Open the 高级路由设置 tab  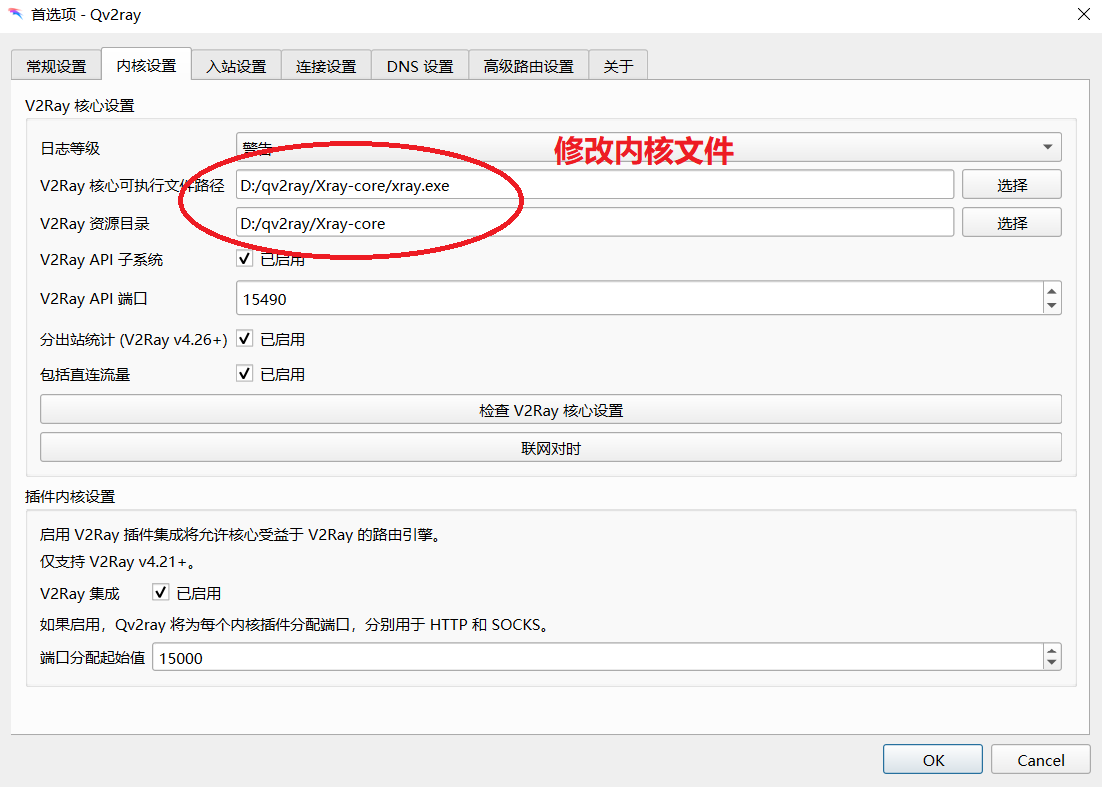(x=528, y=66)
